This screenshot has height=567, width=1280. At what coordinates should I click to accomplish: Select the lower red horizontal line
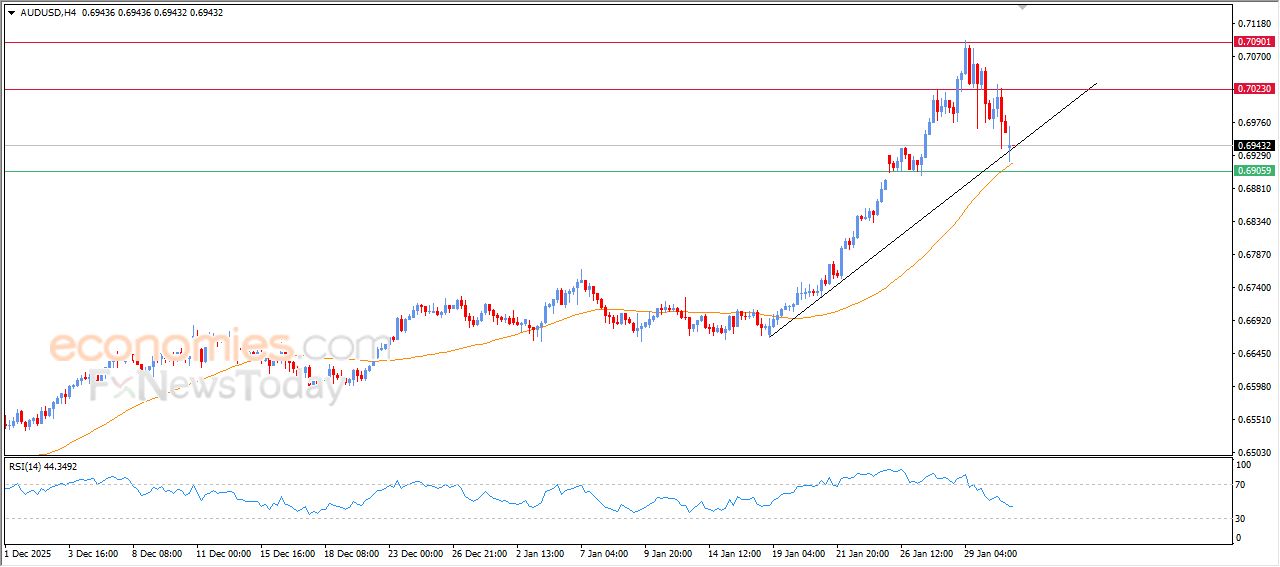tap(500, 89)
